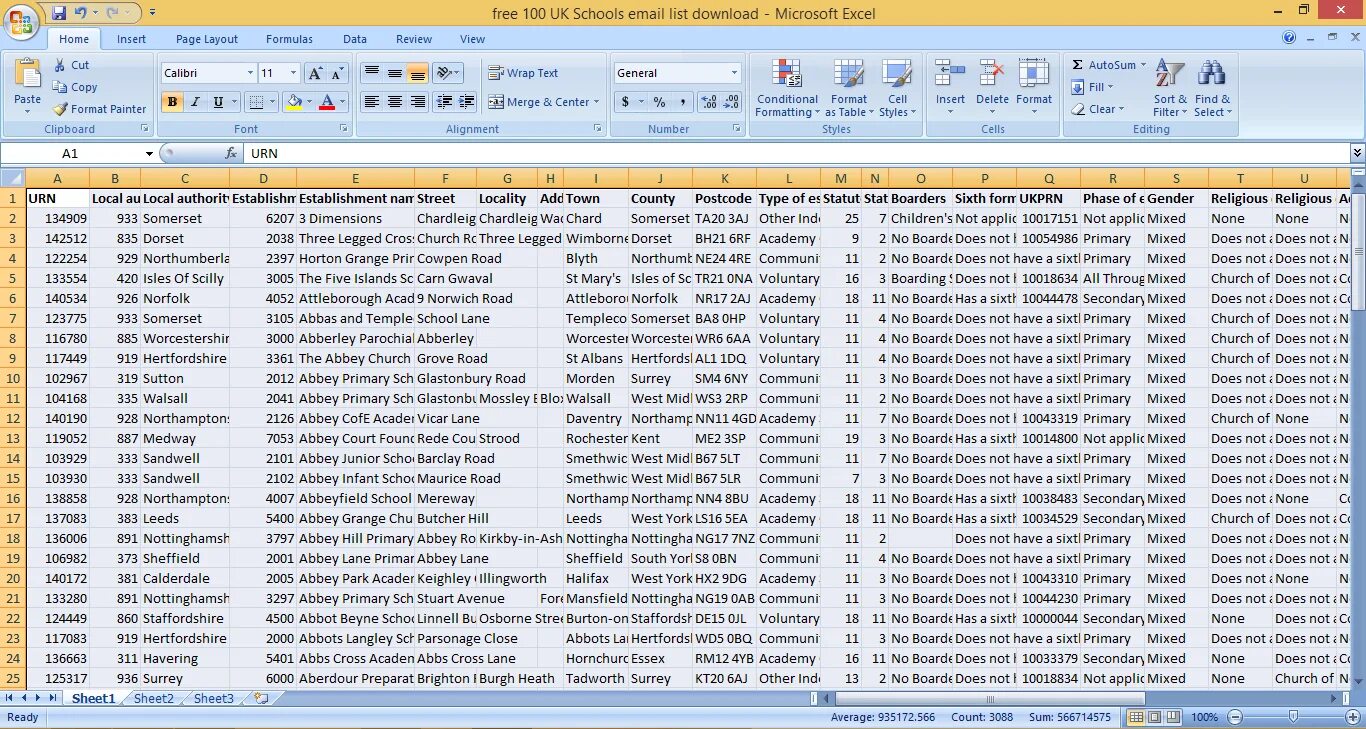This screenshot has height=729, width=1366.
Task: Toggle bold formatting
Action: [x=170, y=102]
